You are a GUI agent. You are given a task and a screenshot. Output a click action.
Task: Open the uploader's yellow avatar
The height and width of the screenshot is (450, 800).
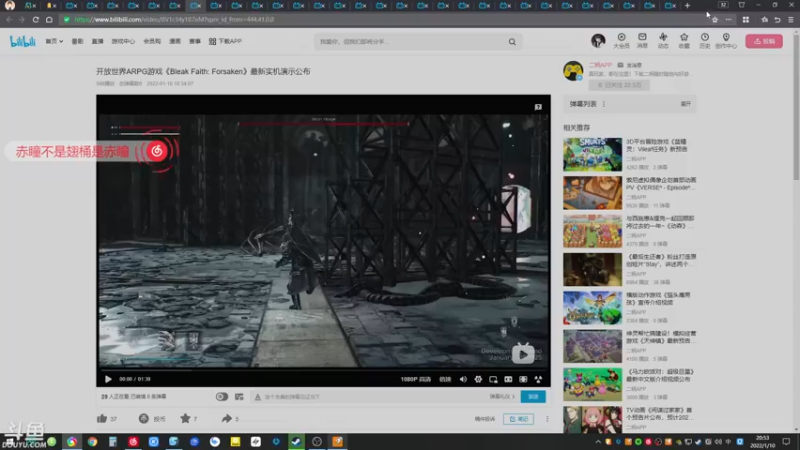[x=573, y=71]
